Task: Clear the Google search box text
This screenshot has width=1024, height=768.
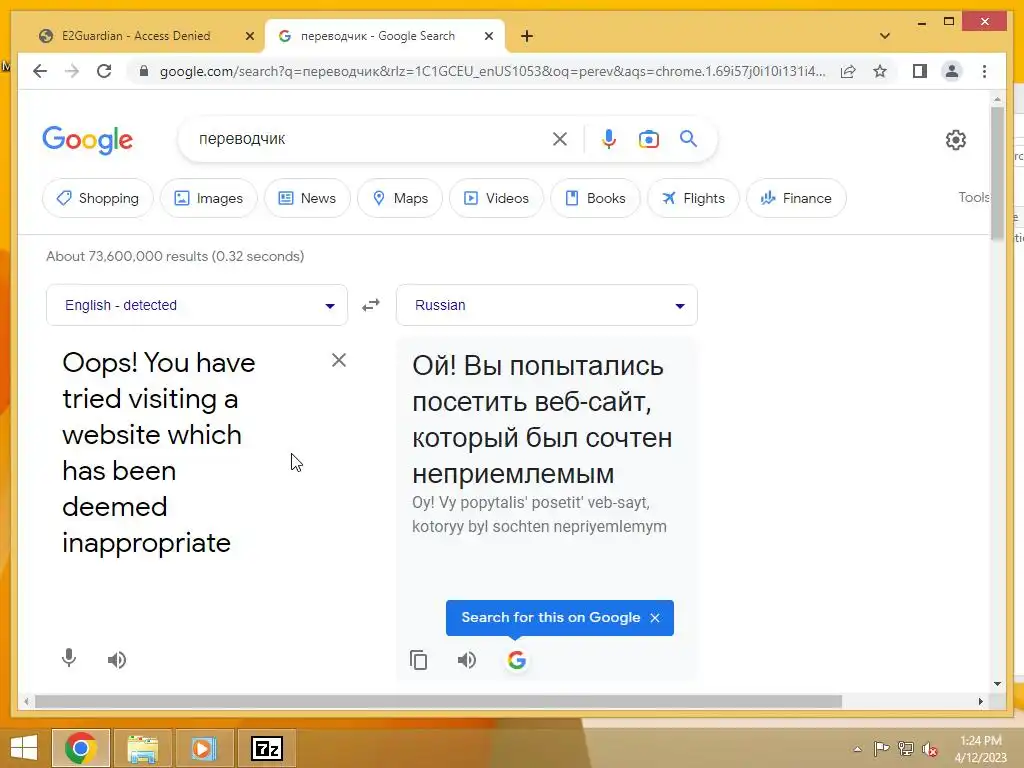Action: click(560, 139)
